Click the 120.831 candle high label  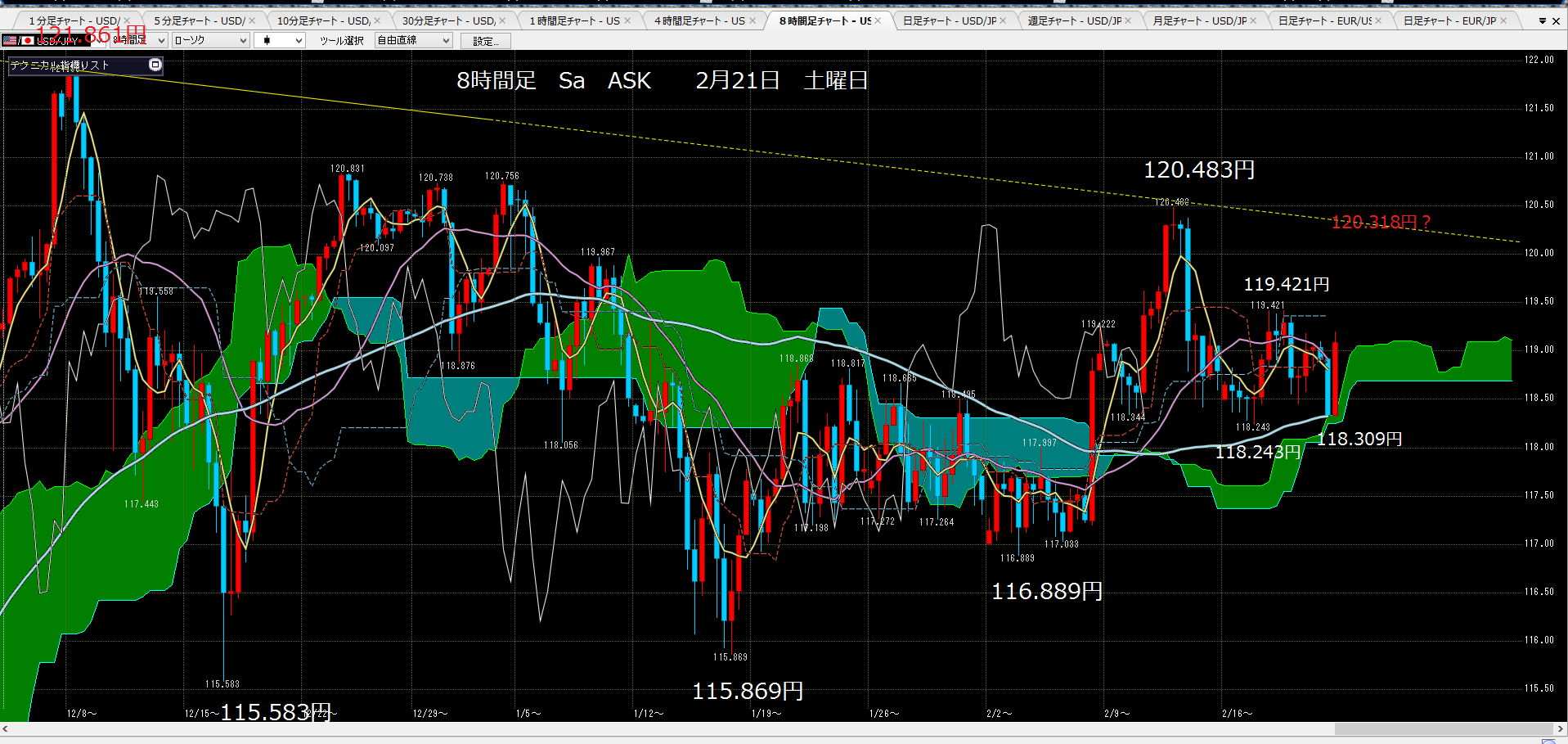coord(348,169)
